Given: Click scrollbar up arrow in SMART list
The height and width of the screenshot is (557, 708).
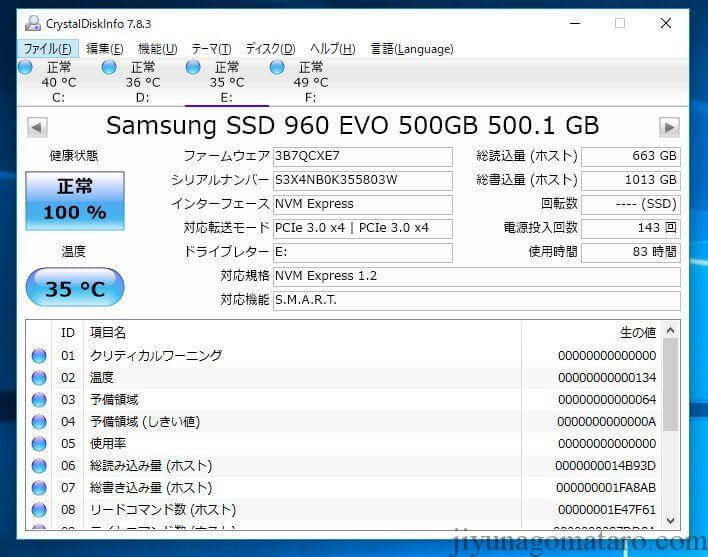Looking at the screenshot, I should pyautogui.click(x=670, y=330).
